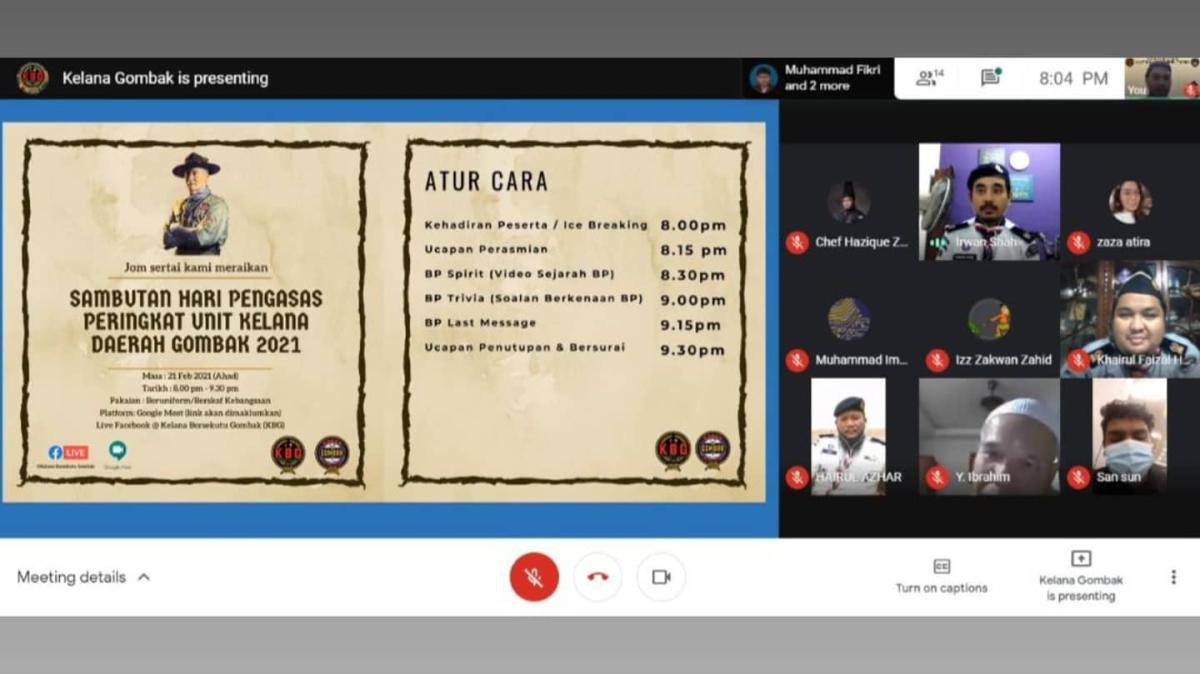Image resolution: width=1200 pixels, height=674 pixels.
Task: Select the captions CC icon
Action: click(x=941, y=567)
